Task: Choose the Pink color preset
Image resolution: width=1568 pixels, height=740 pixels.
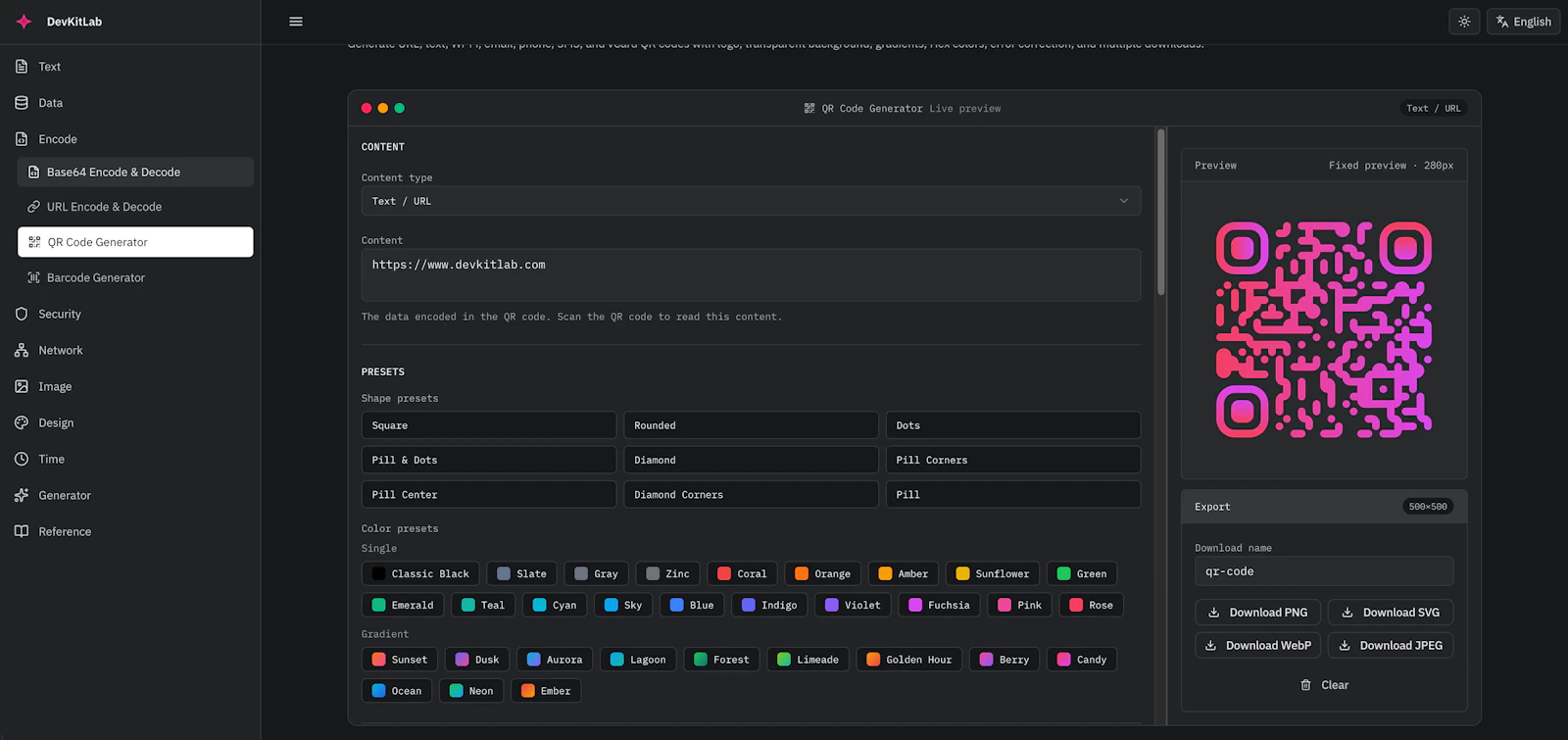Action: coord(1019,605)
